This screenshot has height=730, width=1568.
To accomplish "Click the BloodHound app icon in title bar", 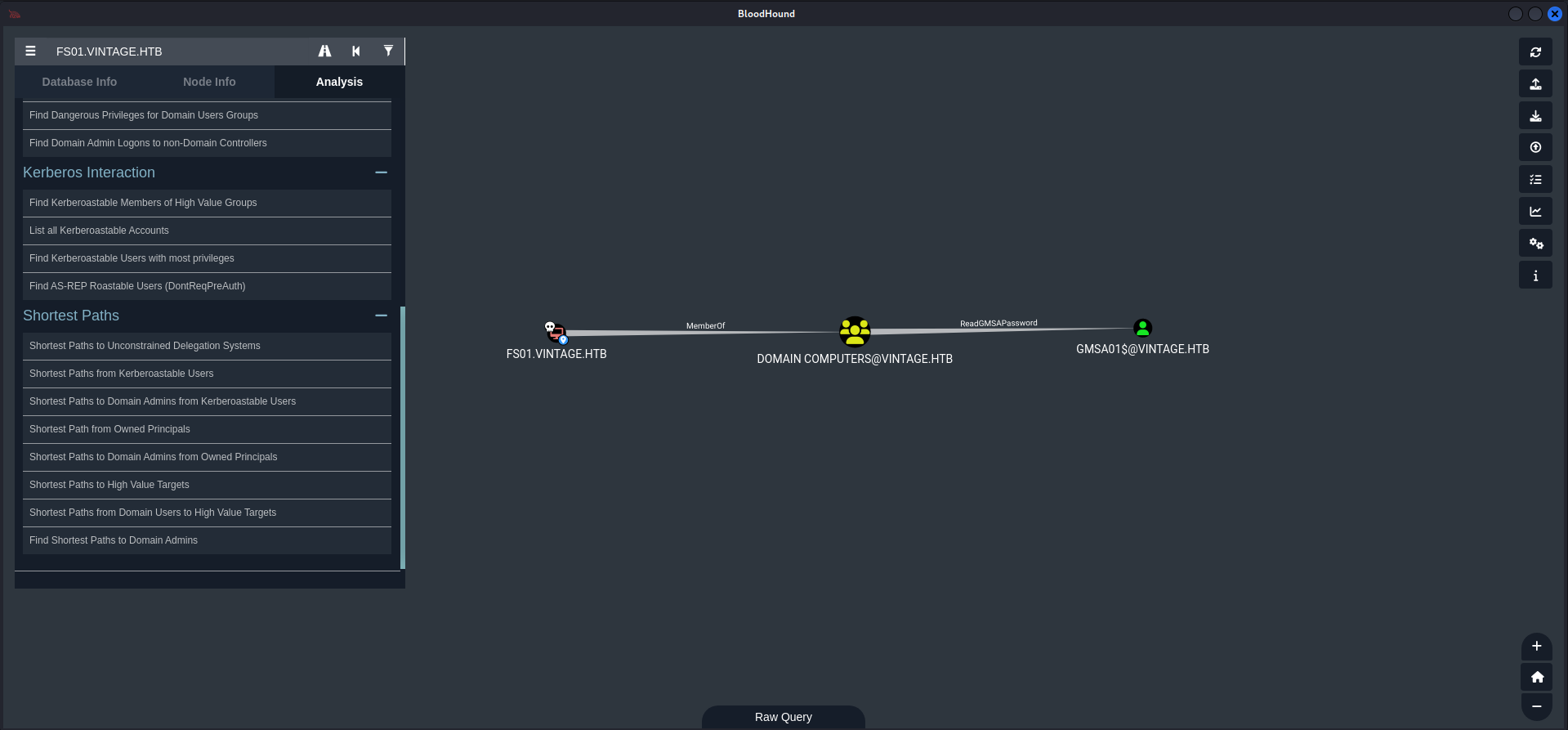I will click(15, 14).
